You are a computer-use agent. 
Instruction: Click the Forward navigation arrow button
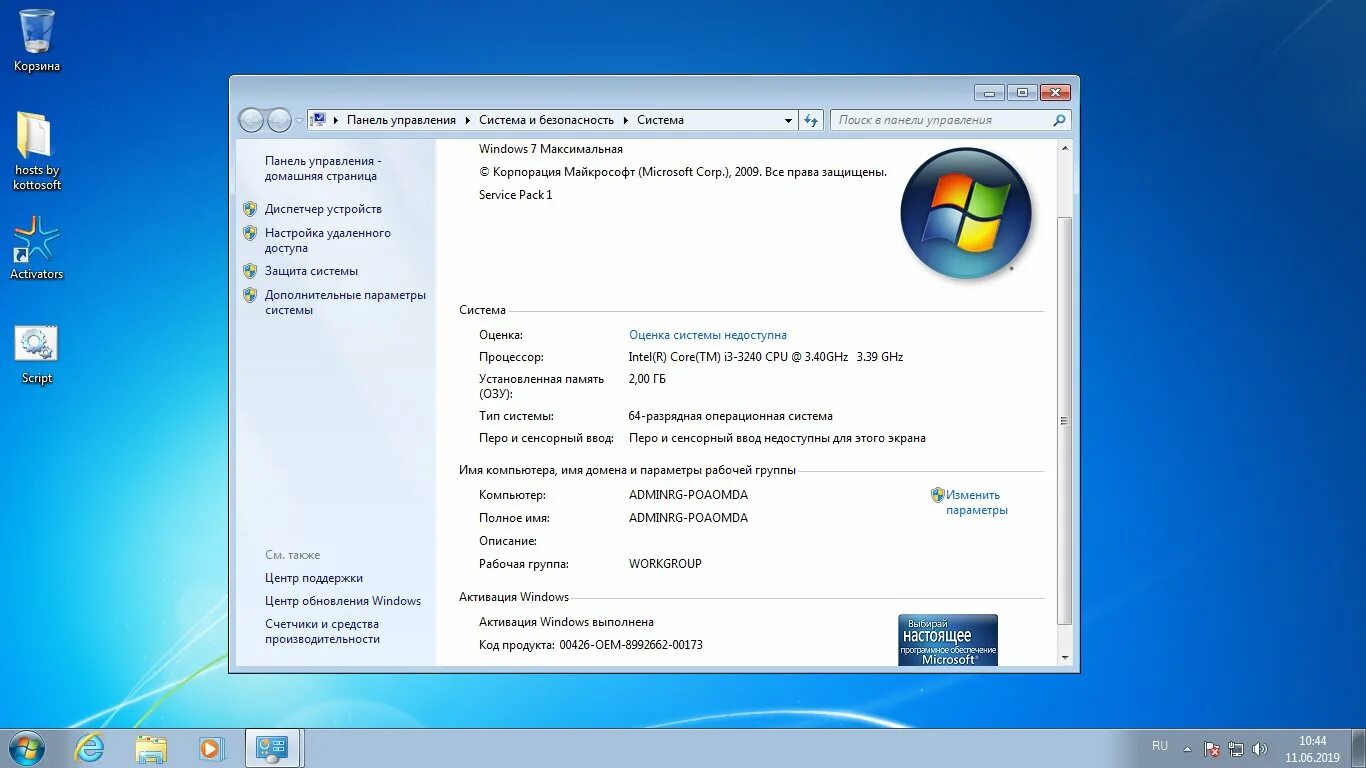279,120
